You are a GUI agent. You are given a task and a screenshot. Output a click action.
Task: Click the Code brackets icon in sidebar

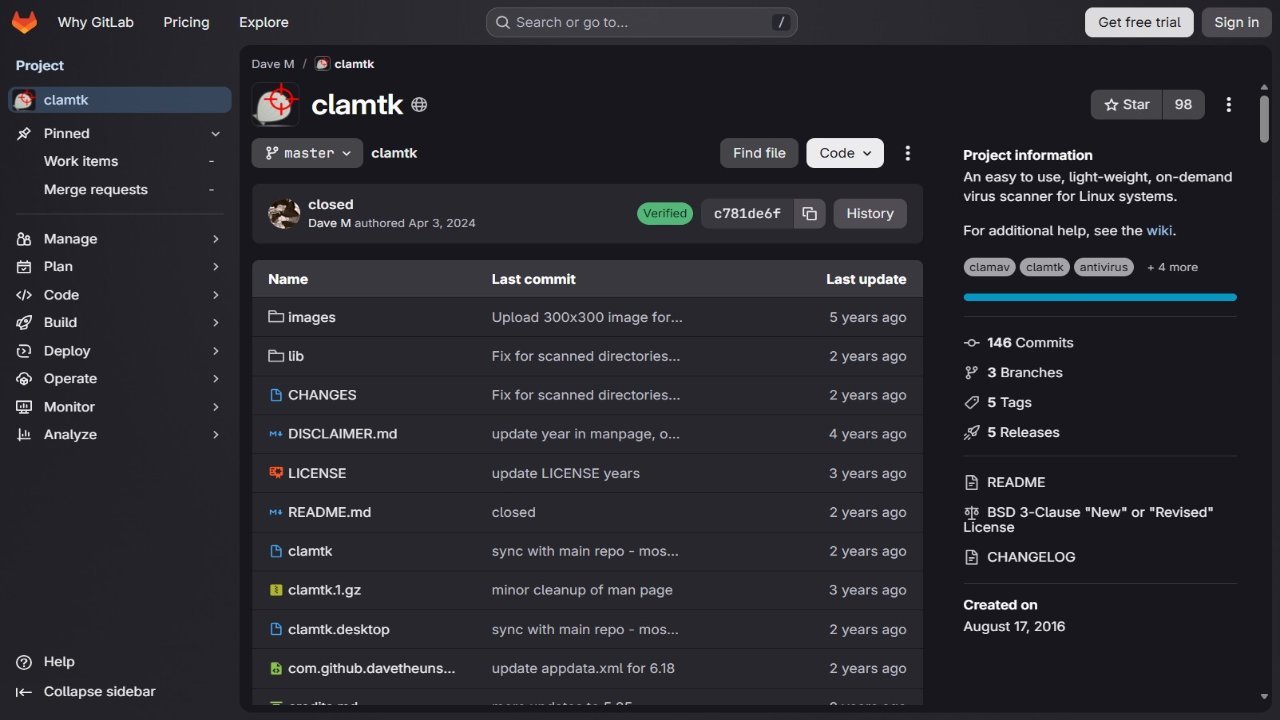(x=24, y=295)
